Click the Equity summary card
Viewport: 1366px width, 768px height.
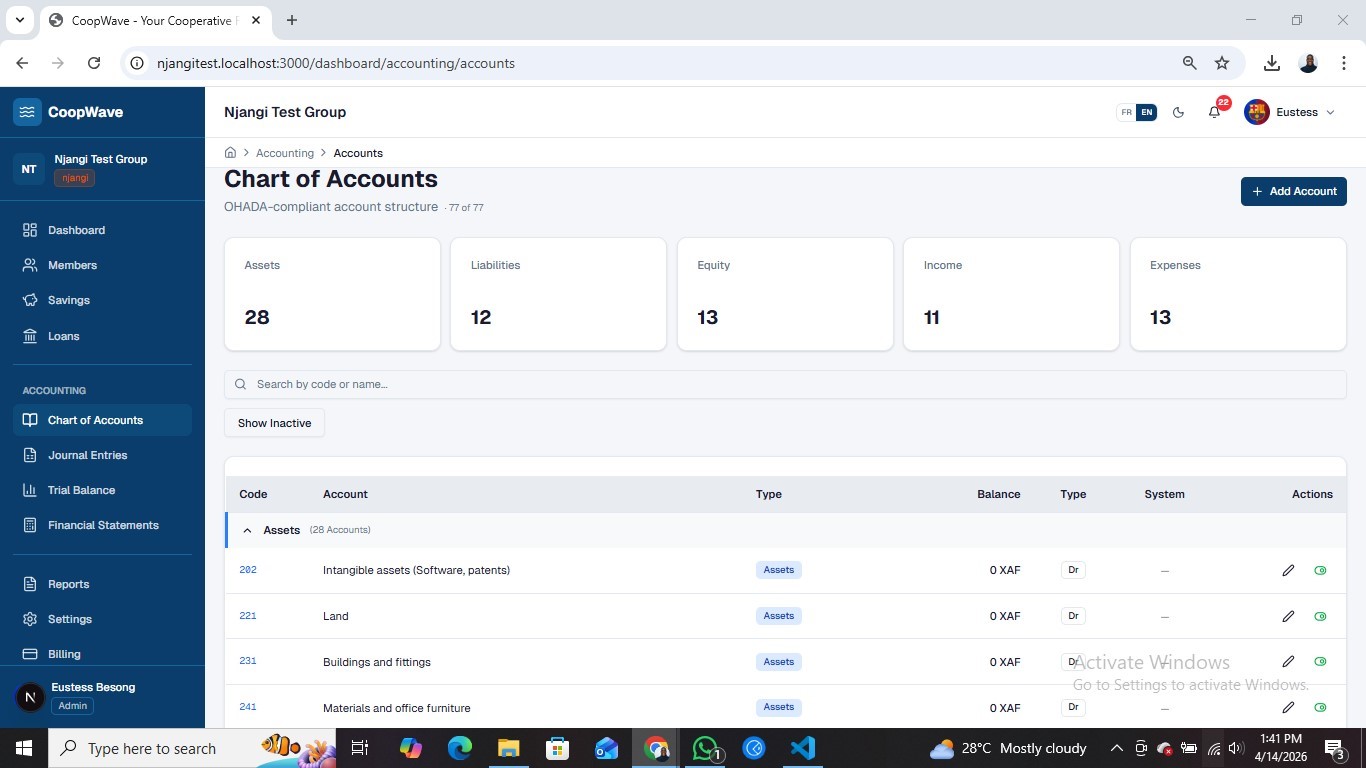pos(785,294)
